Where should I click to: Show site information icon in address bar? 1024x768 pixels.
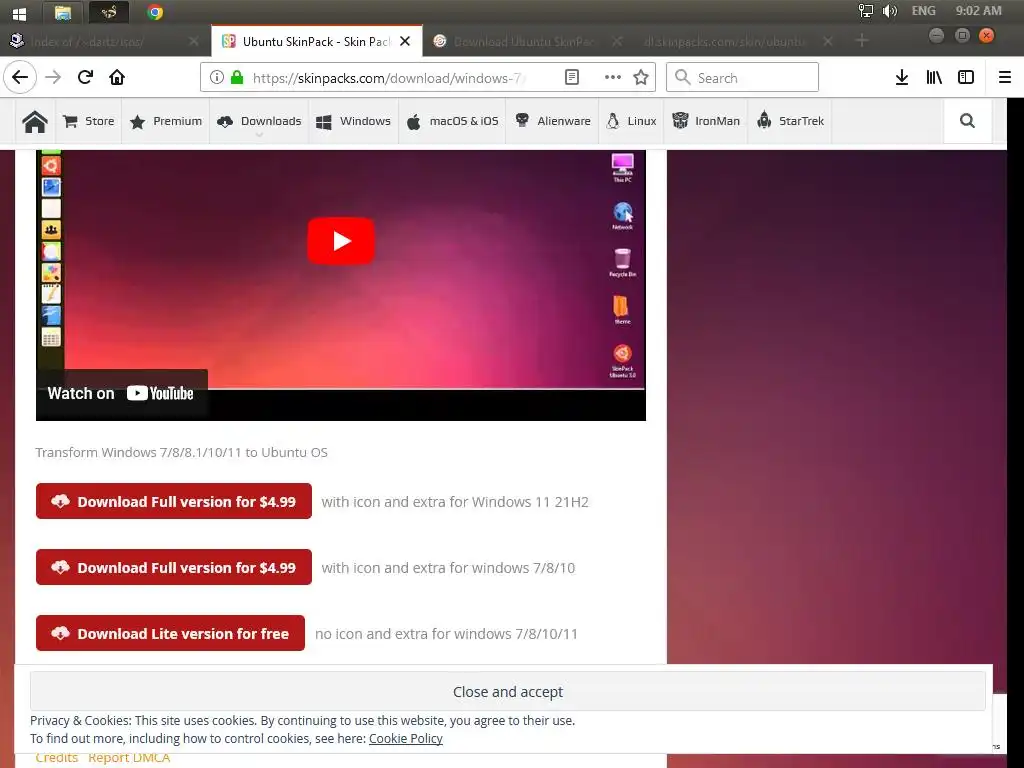coord(217,78)
